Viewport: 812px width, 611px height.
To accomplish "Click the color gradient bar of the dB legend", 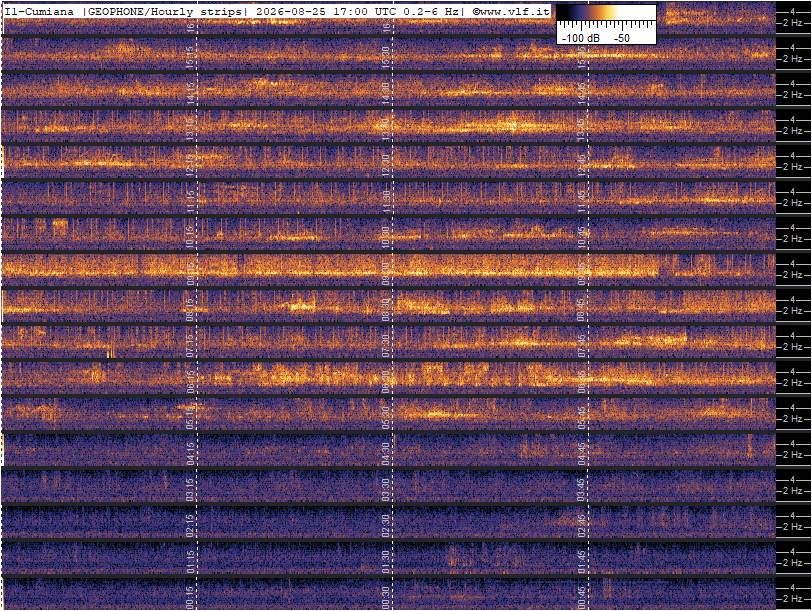I will click(606, 12).
